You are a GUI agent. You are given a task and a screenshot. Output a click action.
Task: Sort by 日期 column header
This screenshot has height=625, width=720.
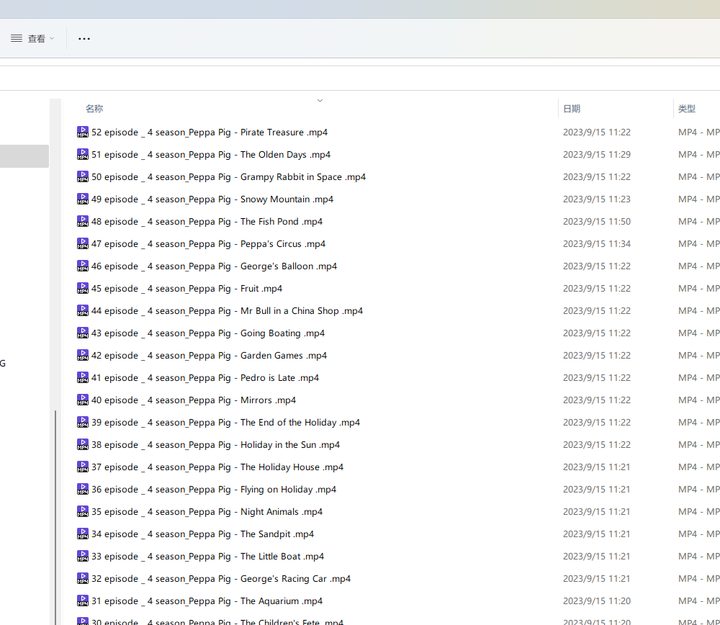point(572,109)
